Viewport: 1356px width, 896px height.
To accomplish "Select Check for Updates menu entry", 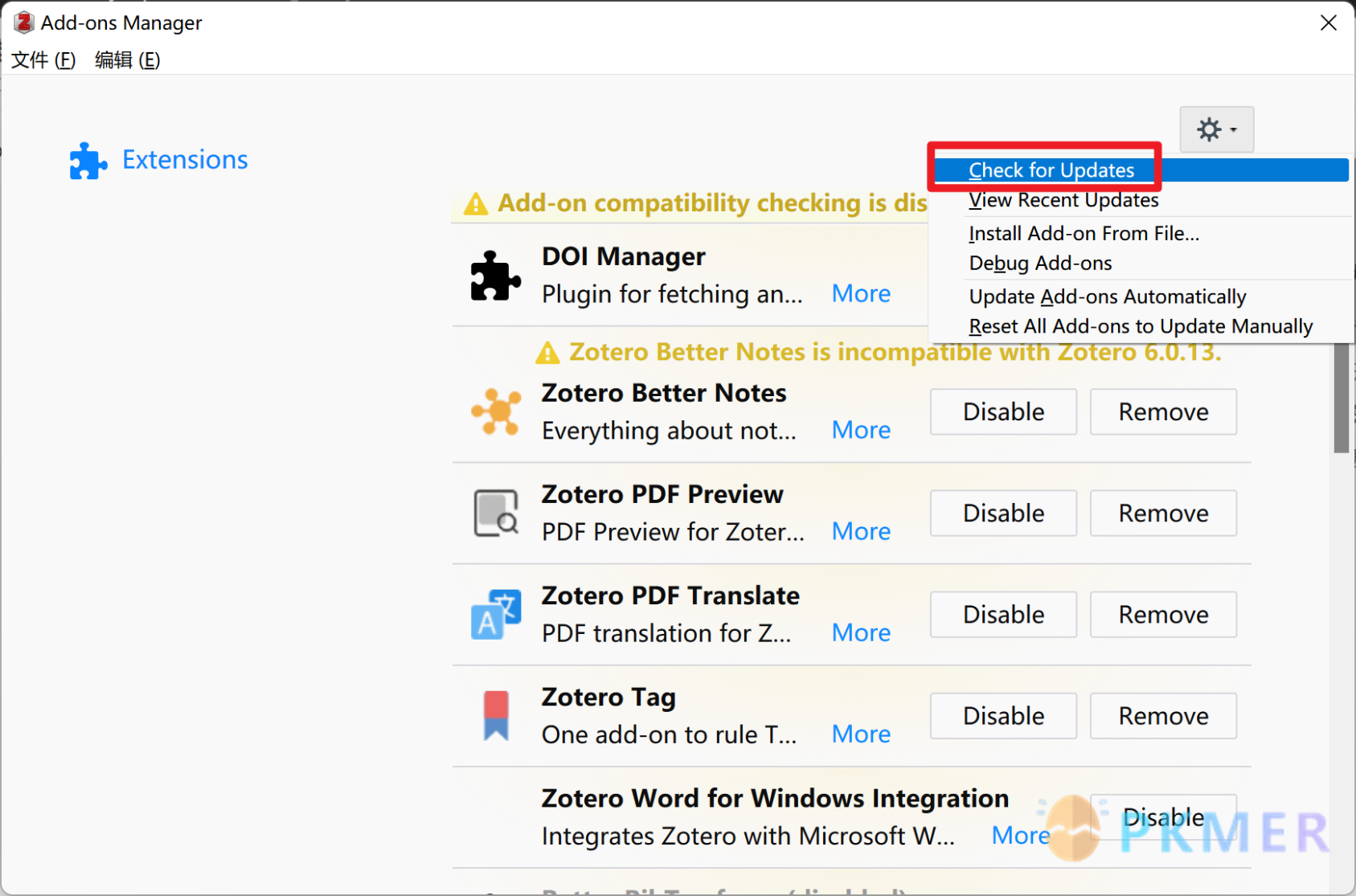I will 1141,170.
